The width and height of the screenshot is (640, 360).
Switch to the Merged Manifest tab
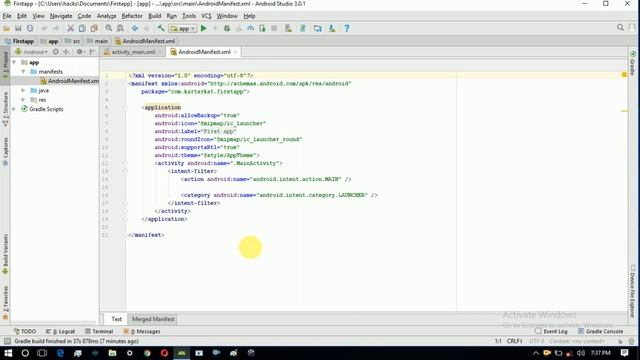point(153,319)
